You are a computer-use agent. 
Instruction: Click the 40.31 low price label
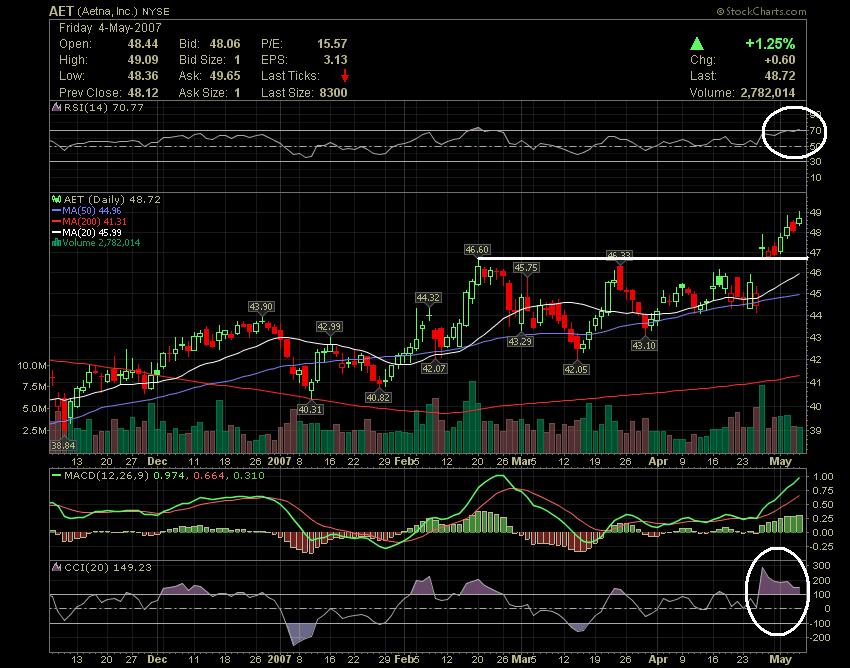[311, 409]
